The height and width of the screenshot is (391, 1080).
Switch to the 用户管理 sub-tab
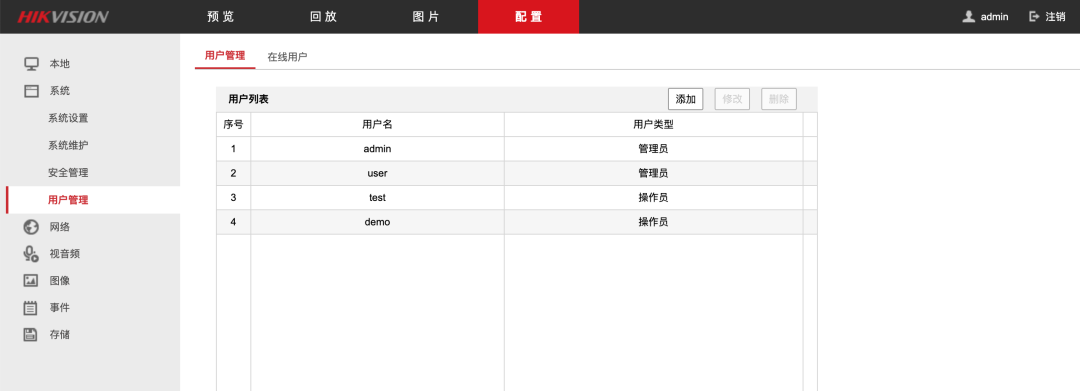[225, 56]
